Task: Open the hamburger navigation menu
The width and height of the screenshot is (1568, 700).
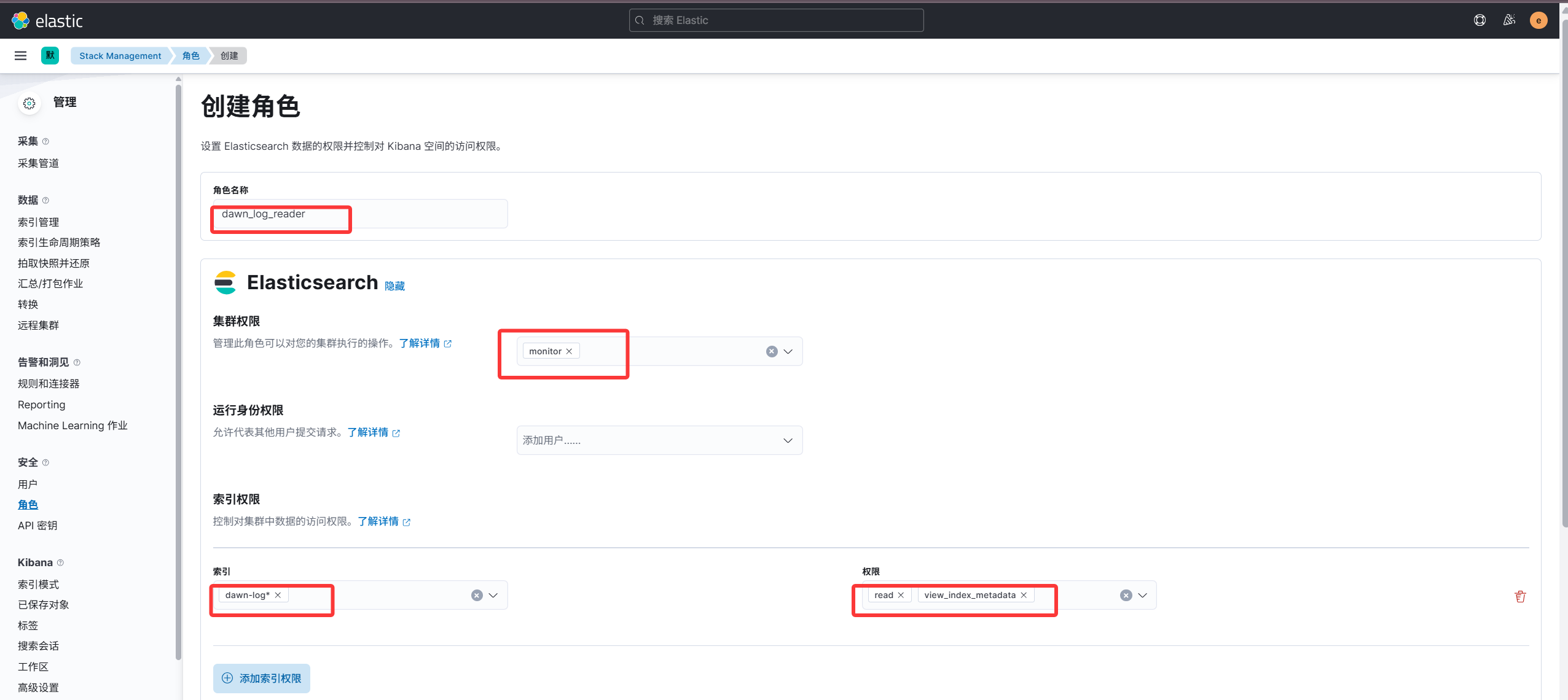Action: click(x=20, y=56)
